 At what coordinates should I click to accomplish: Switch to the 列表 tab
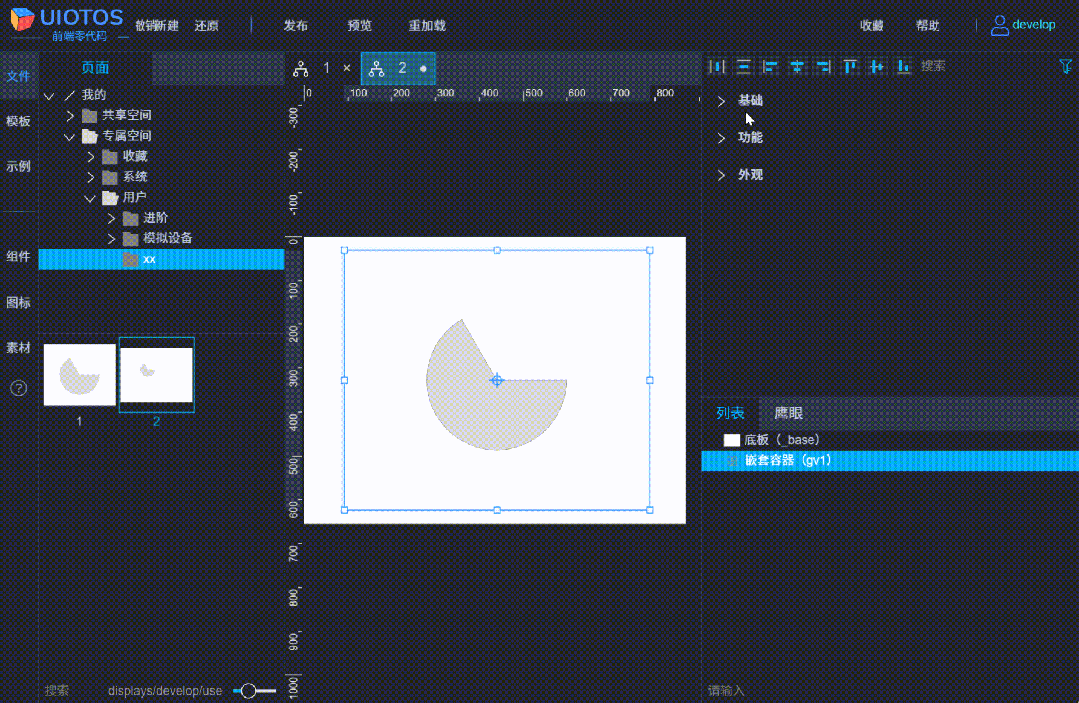click(730, 413)
